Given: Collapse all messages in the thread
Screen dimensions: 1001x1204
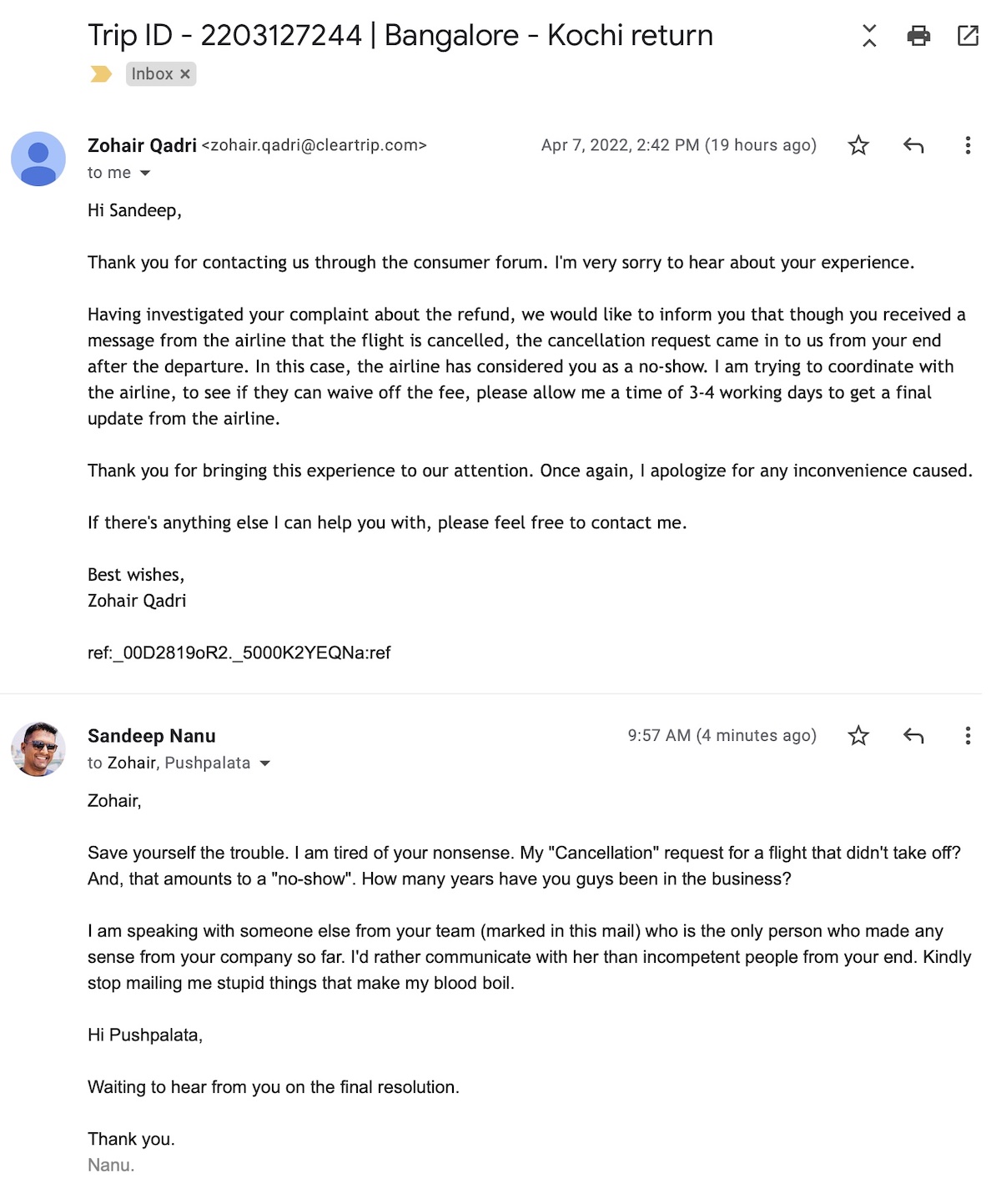Looking at the screenshot, I should pos(869,35).
